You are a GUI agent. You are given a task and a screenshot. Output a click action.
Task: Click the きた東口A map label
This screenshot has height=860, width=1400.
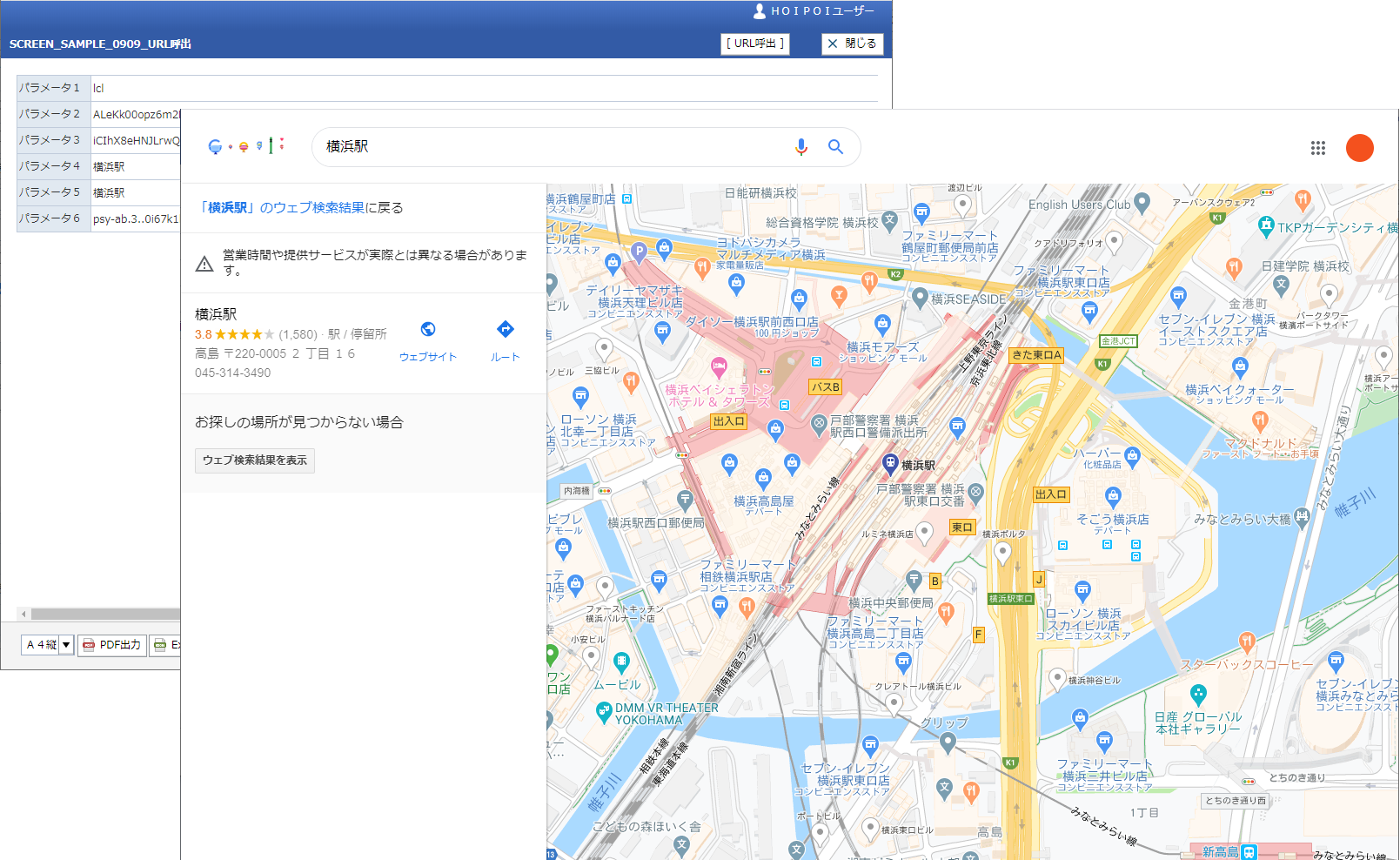pyautogui.click(x=1036, y=355)
